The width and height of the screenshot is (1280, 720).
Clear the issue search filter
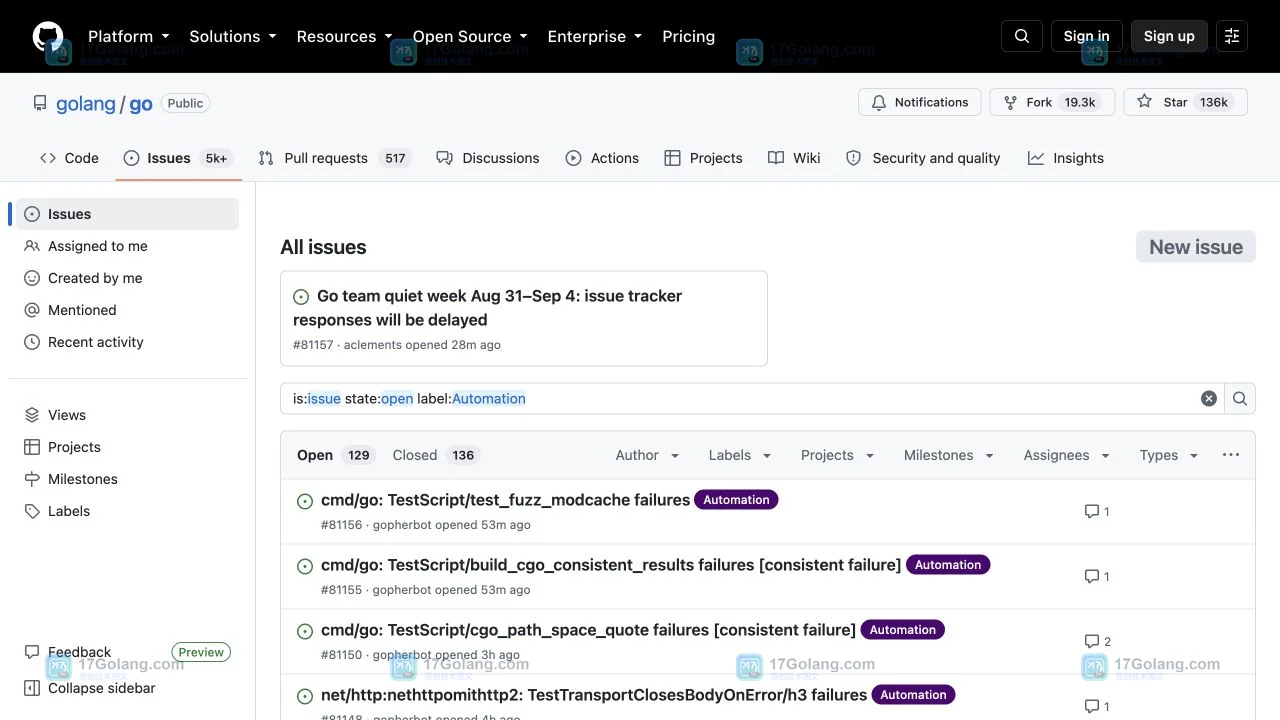coord(1209,398)
